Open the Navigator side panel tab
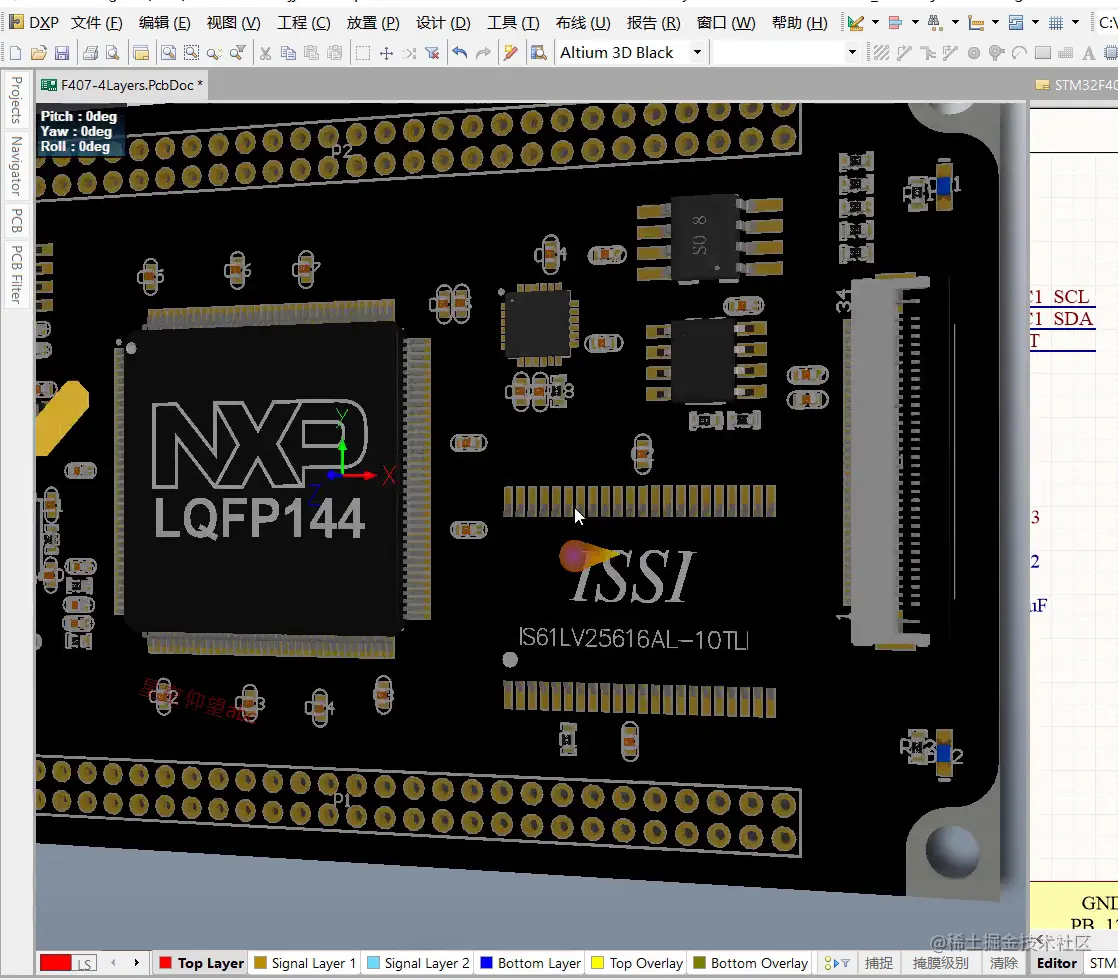Screen dimensions: 1118x980 [16, 165]
